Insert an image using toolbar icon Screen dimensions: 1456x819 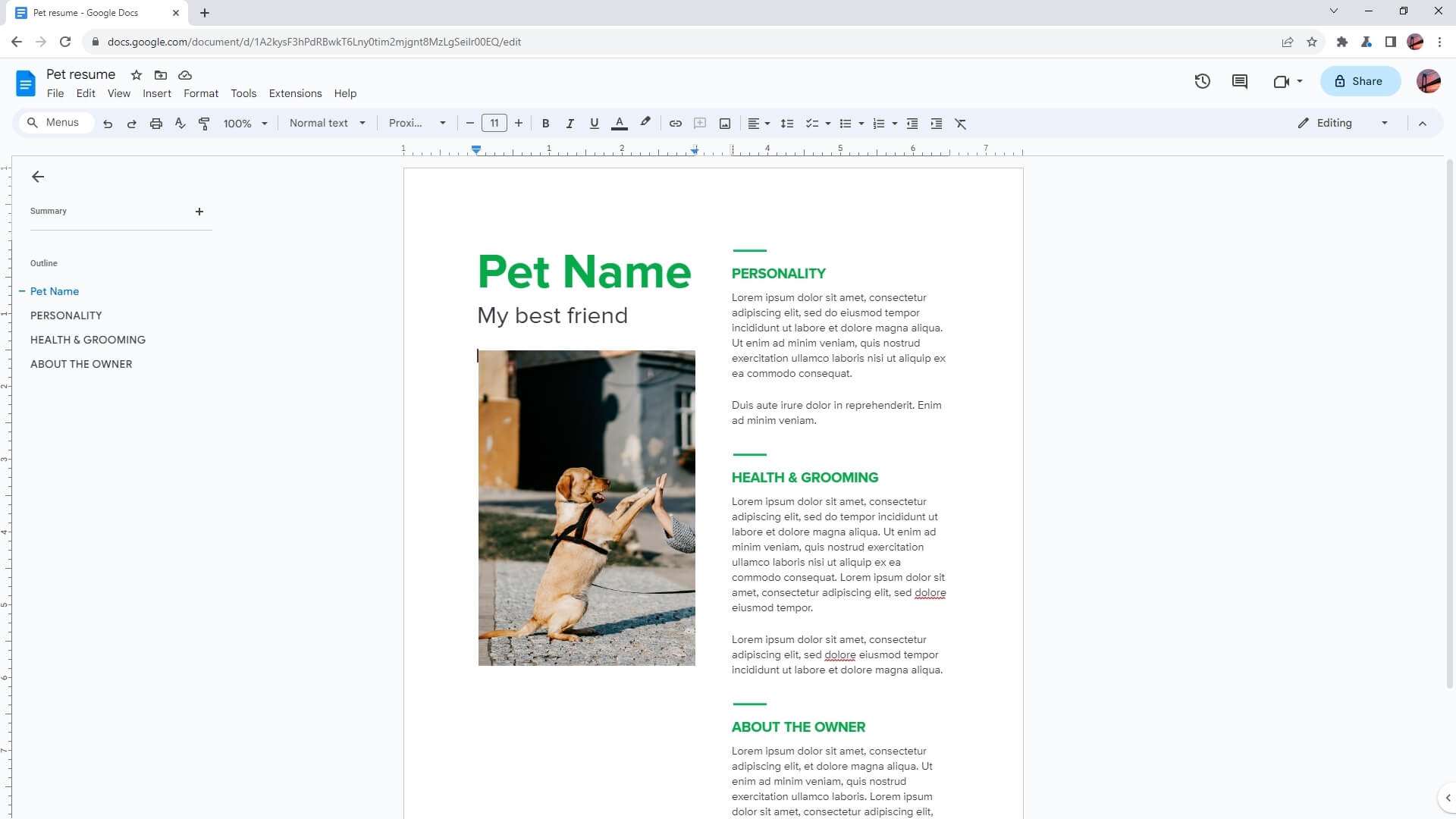[x=725, y=124]
